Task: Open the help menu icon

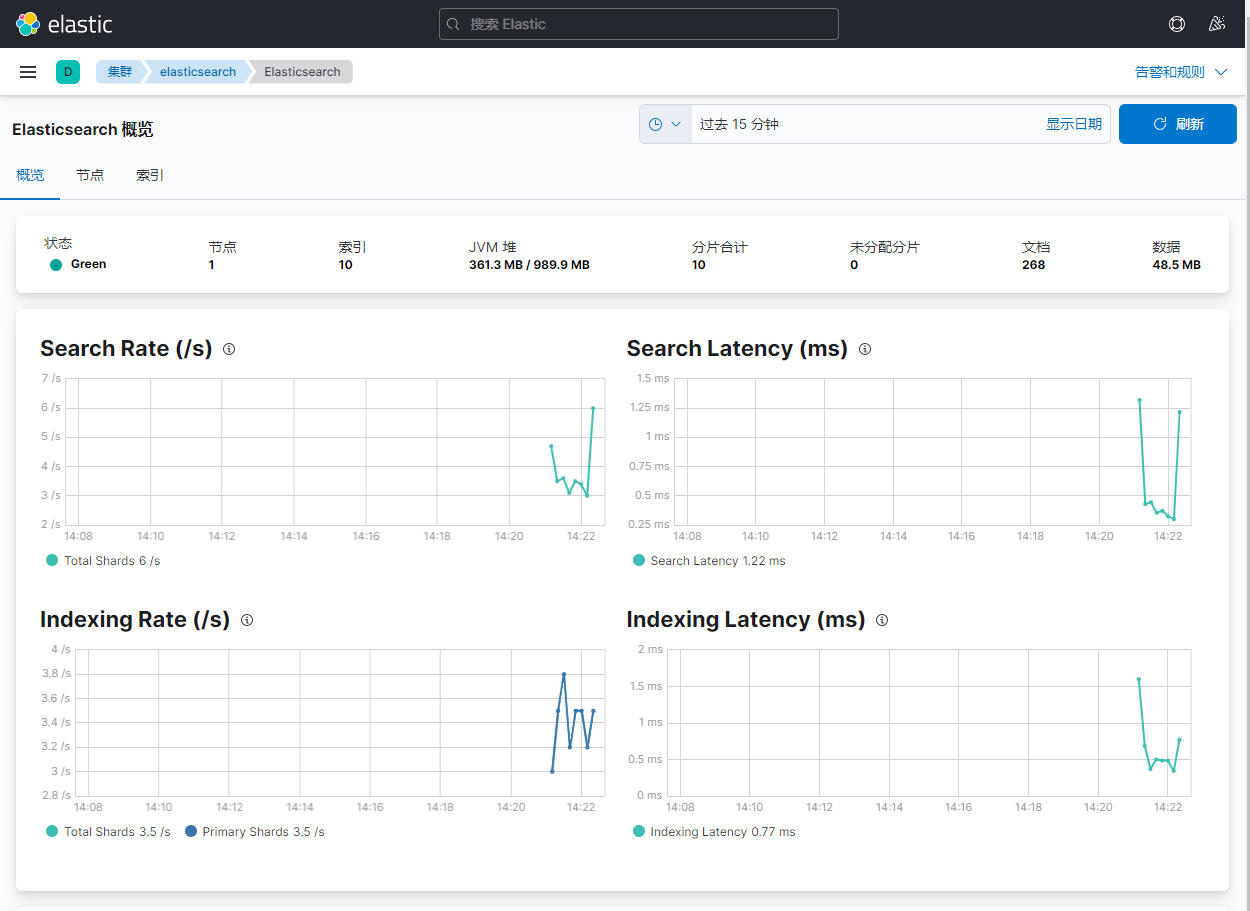Action: [1177, 24]
